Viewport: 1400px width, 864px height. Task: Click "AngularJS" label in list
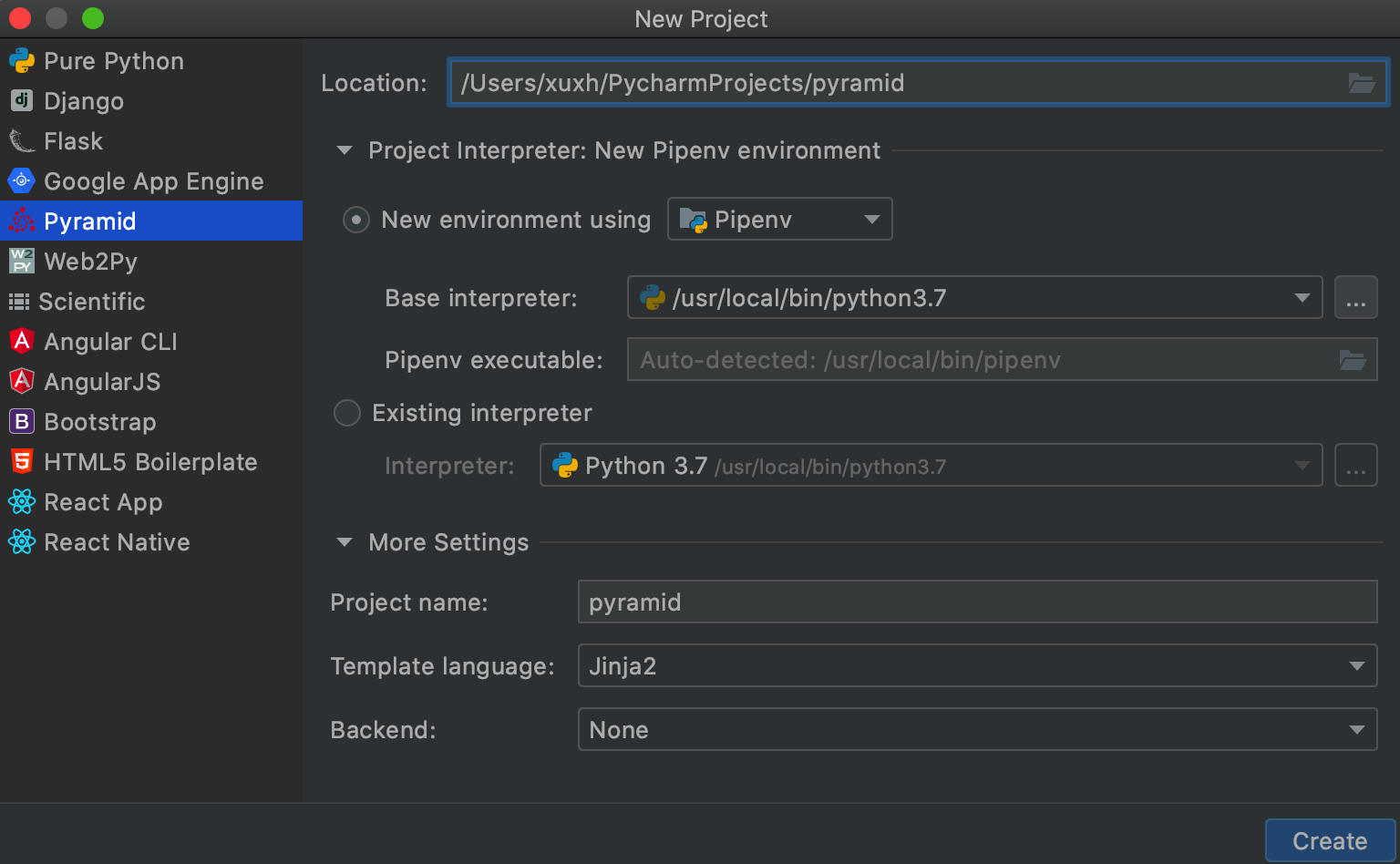[102, 382]
